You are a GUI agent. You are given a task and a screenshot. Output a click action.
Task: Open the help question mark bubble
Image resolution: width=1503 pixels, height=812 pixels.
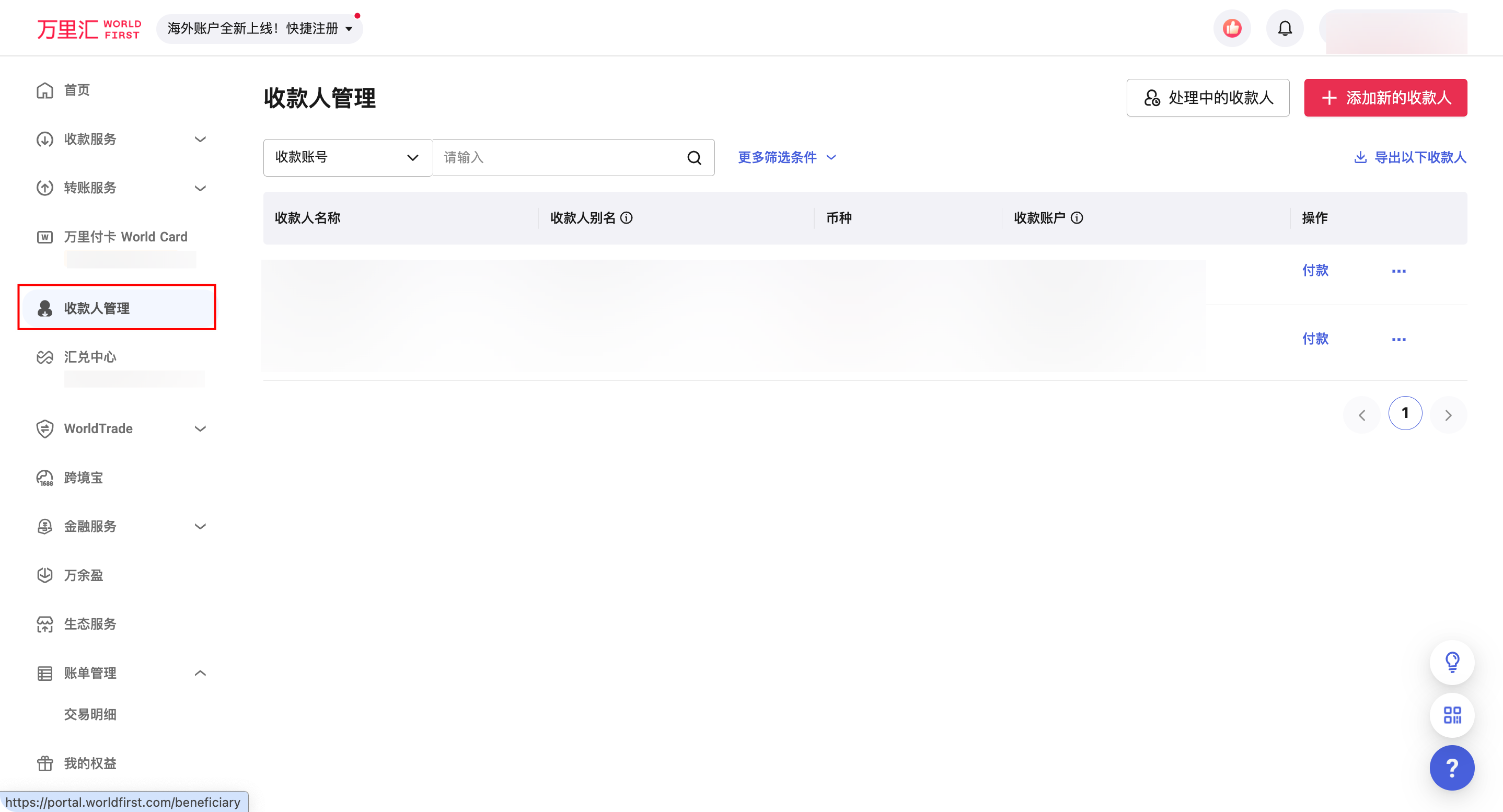coord(1452,768)
